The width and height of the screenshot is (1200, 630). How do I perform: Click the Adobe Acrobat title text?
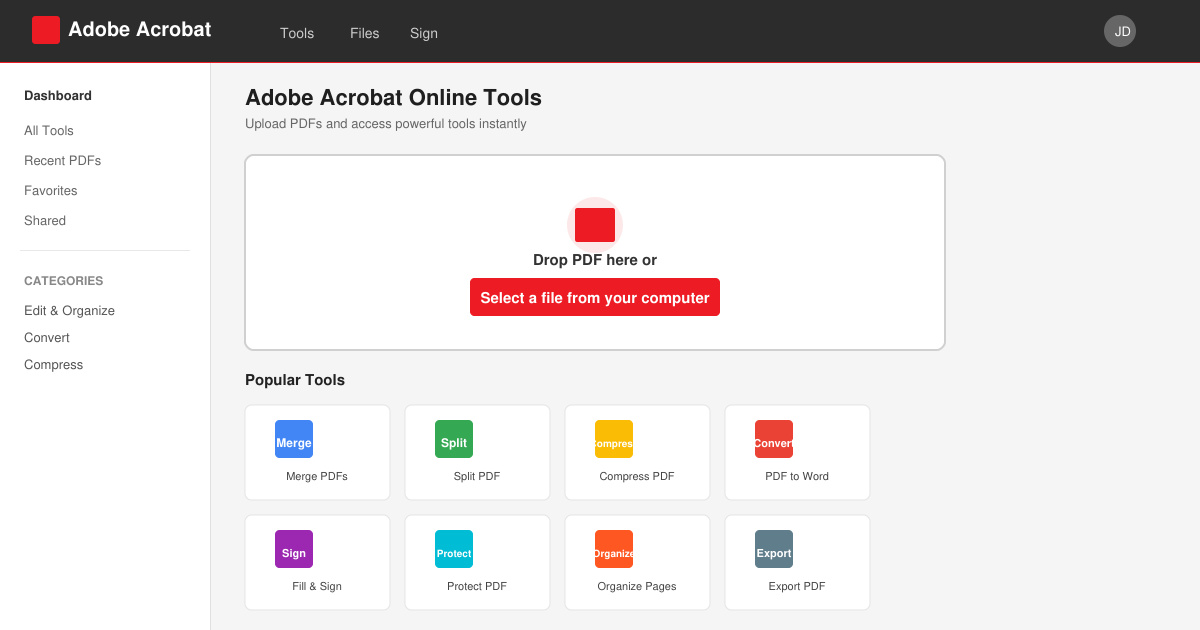point(140,30)
